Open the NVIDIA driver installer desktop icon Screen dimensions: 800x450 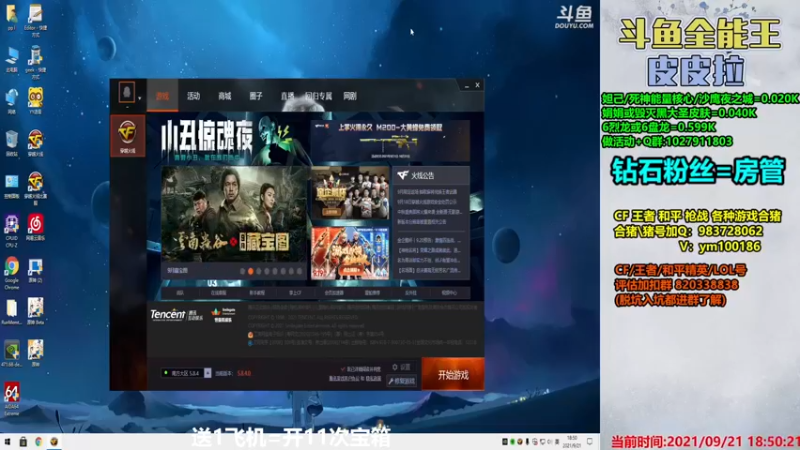11,353
